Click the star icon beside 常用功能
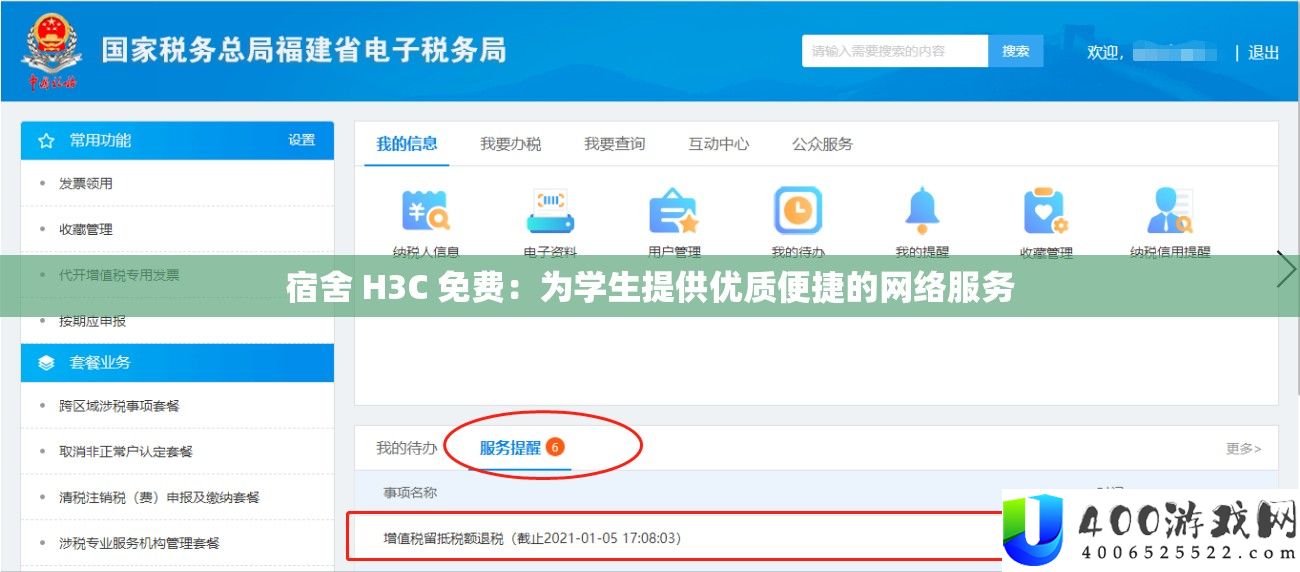The width and height of the screenshot is (1300, 572). pos(46,141)
